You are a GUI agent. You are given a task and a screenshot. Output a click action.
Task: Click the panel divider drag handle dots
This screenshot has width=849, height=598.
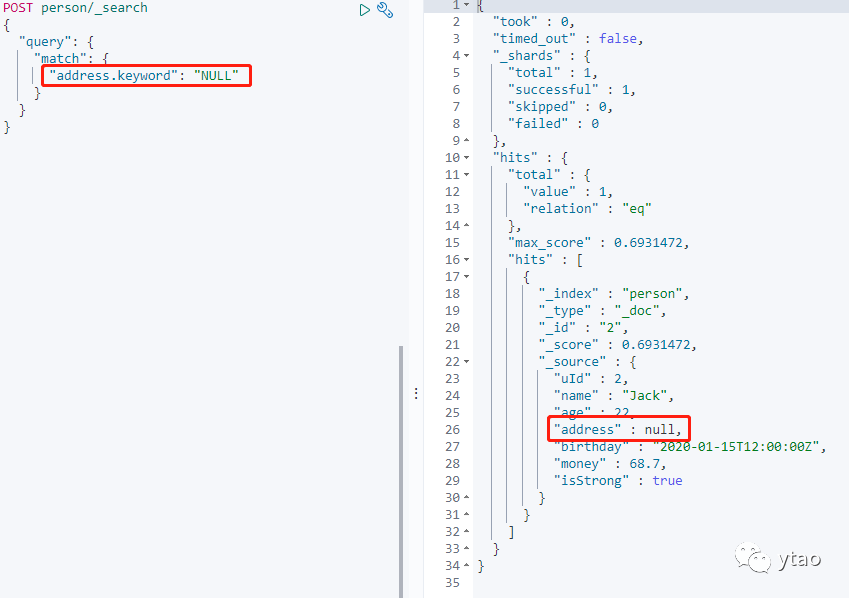[416, 393]
